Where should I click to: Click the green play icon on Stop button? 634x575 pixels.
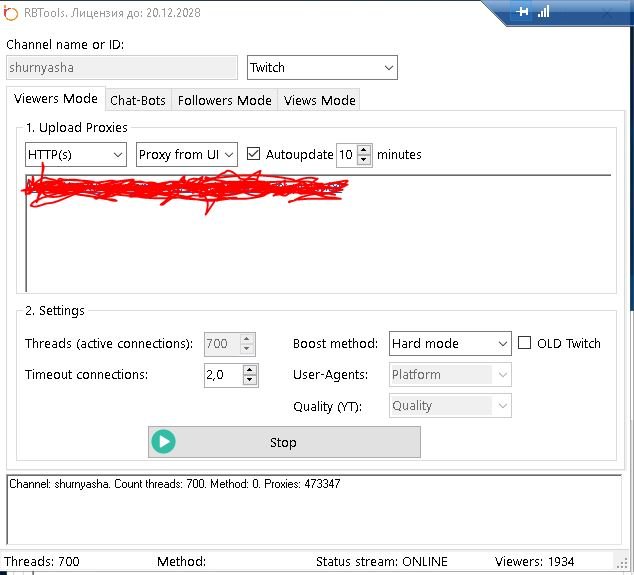coord(164,442)
